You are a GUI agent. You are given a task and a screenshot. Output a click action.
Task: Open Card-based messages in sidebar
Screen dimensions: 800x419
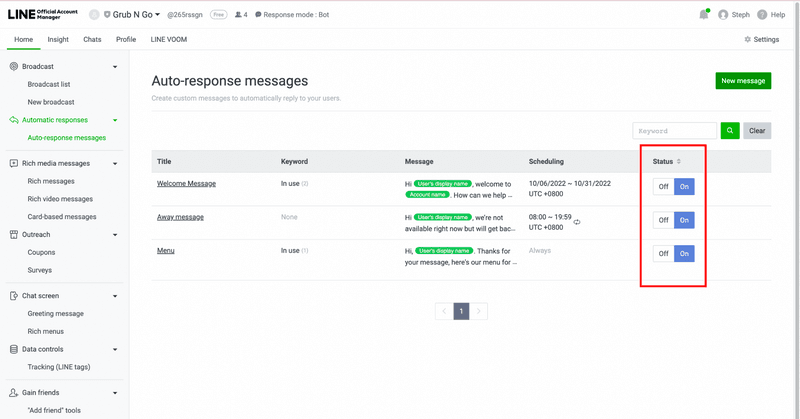[x=62, y=217]
